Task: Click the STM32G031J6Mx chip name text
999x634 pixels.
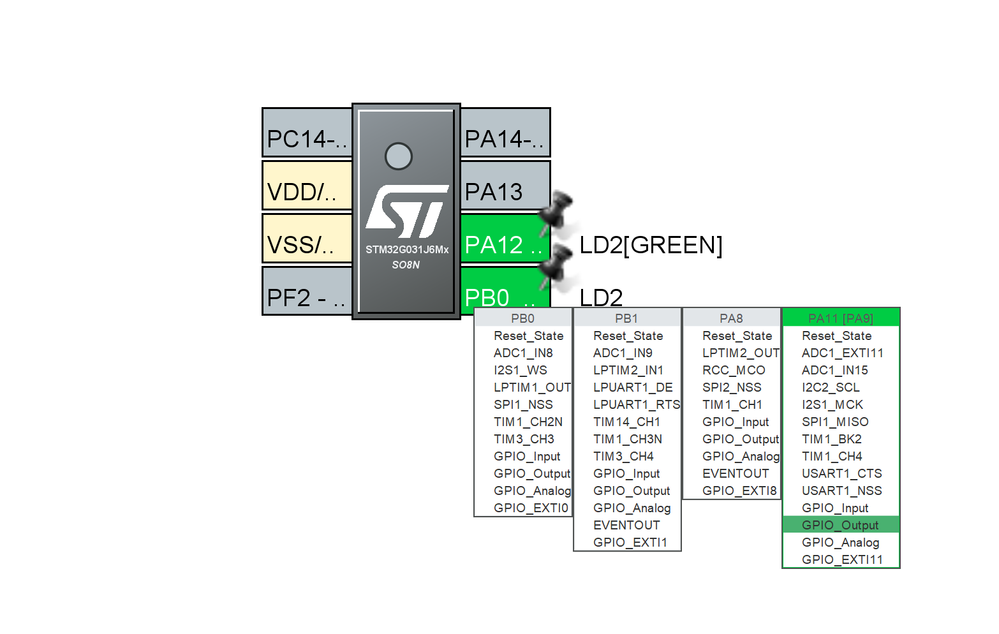Action: (x=406, y=250)
